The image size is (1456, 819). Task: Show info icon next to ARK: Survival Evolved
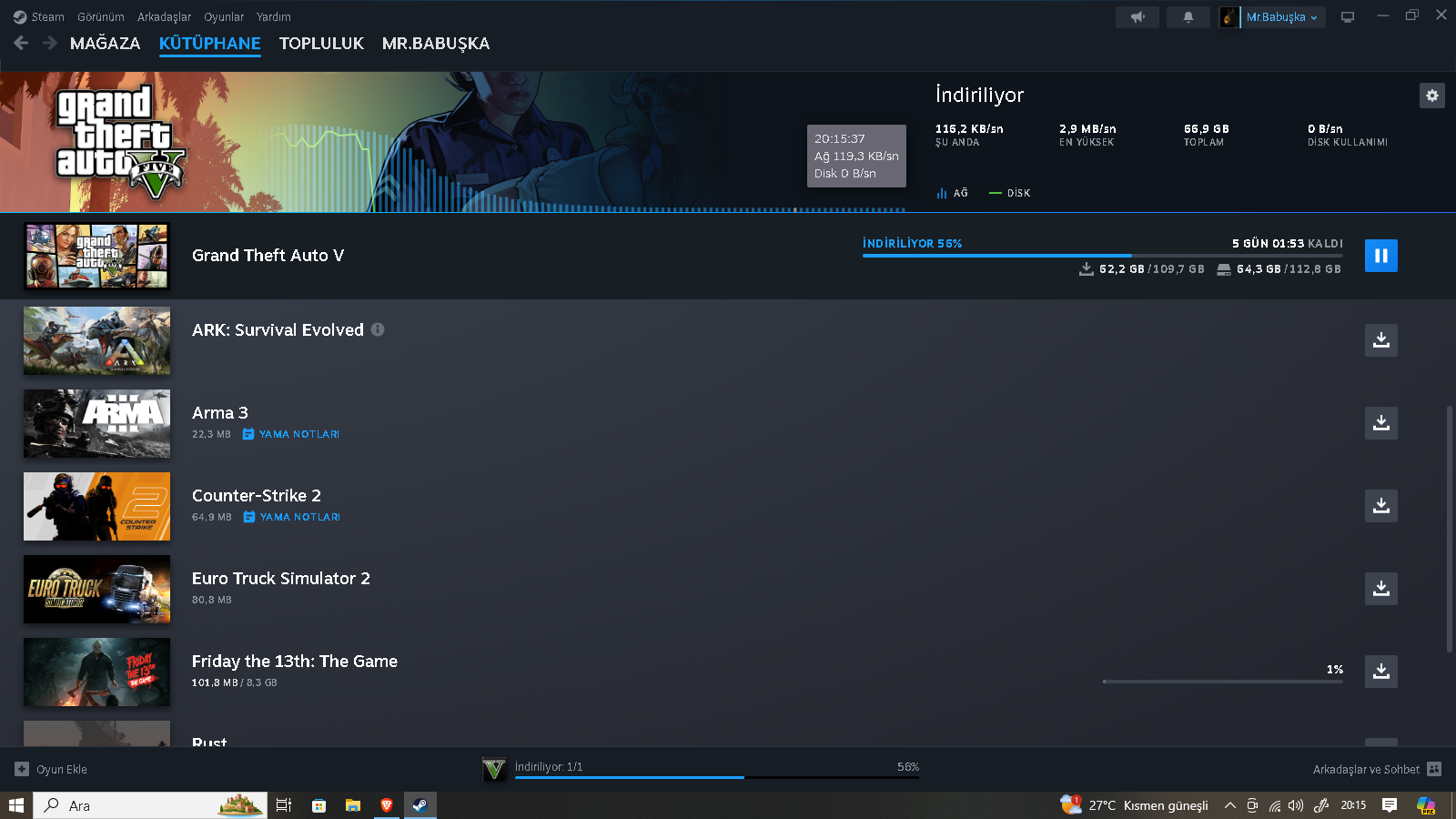click(378, 329)
